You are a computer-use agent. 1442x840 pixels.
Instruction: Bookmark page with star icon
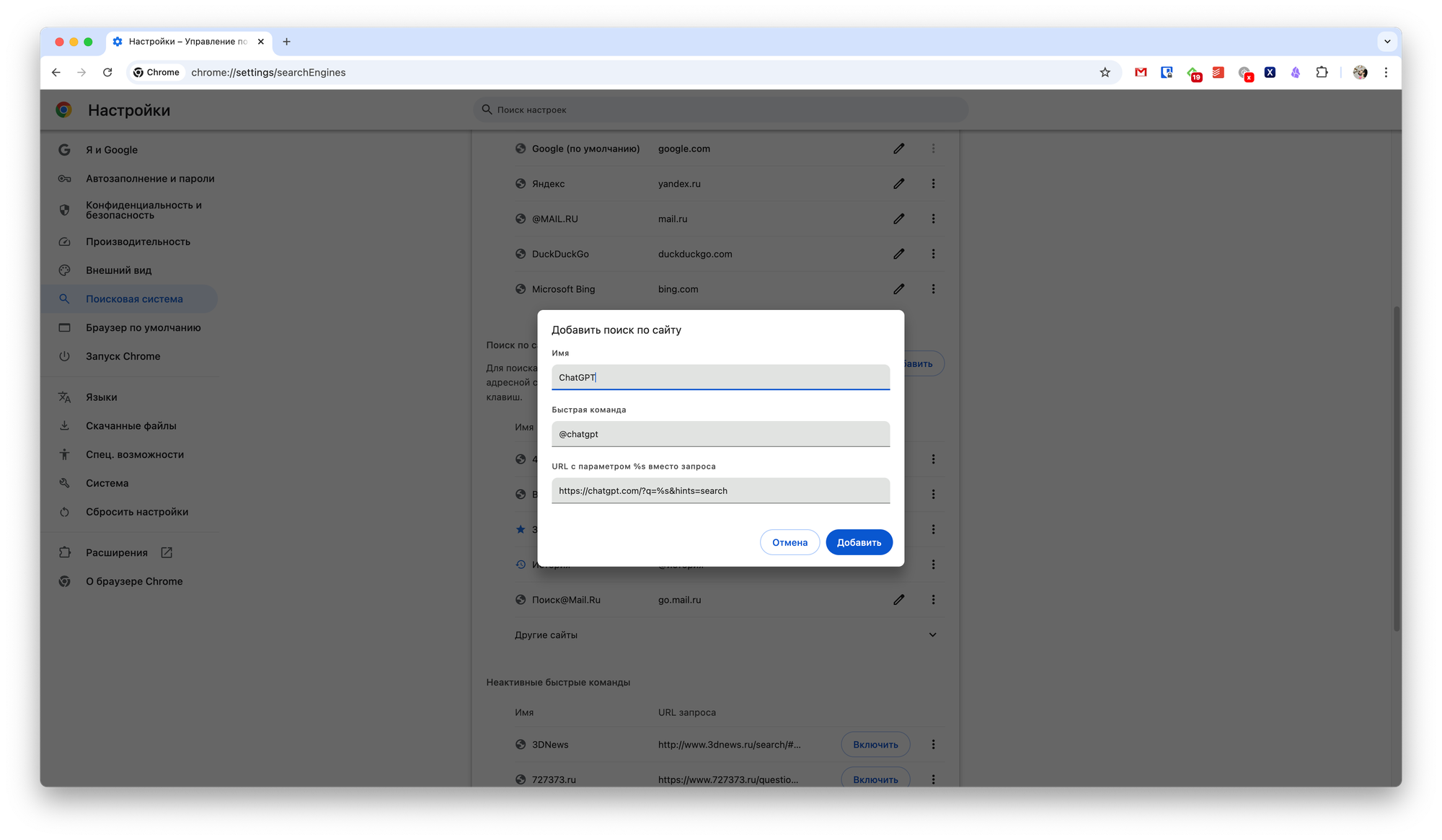[1105, 72]
